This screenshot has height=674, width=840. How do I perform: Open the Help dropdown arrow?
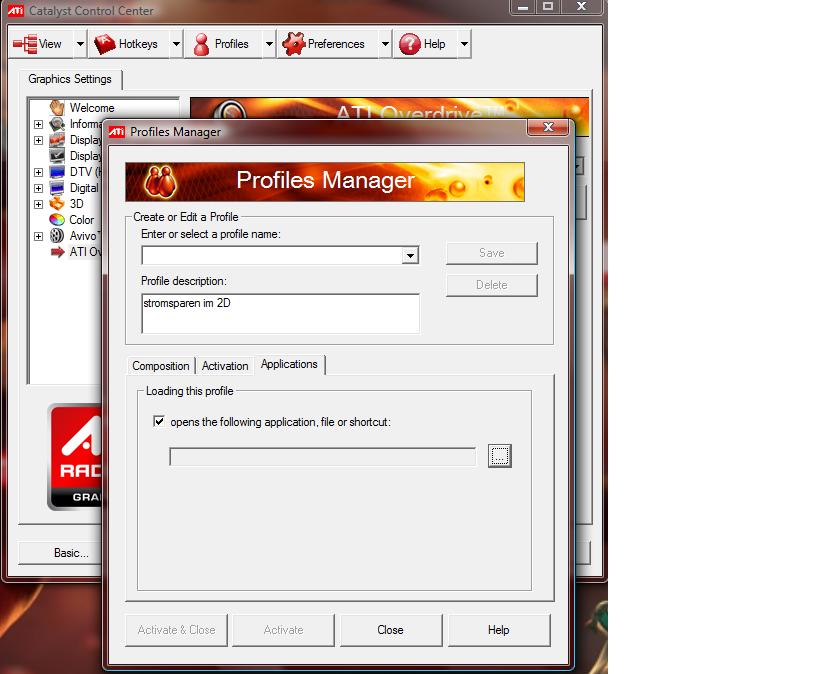(x=464, y=44)
